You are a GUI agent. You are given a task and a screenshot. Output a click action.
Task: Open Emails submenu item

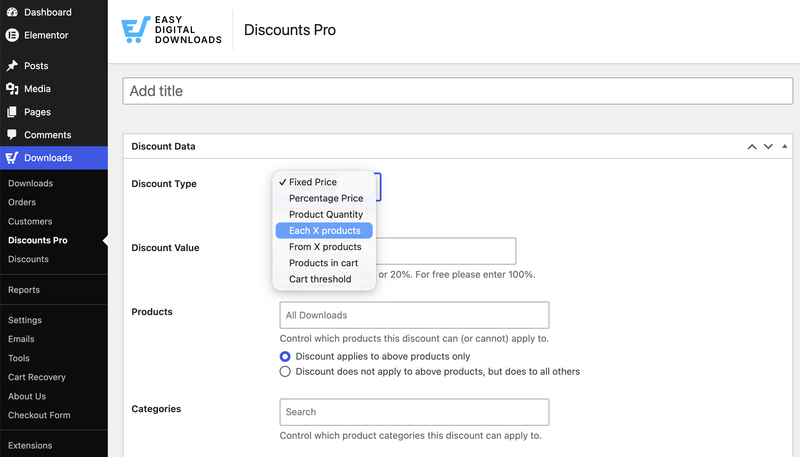tap(21, 339)
